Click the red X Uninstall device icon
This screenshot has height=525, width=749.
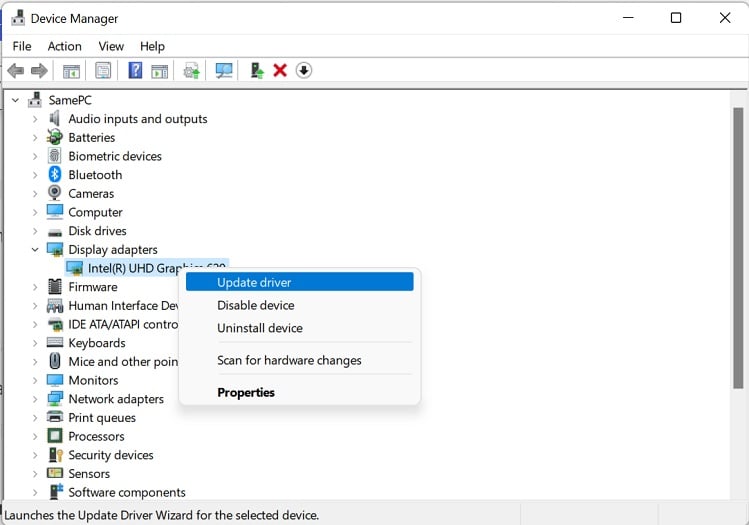pyautogui.click(x=280, y=71)
